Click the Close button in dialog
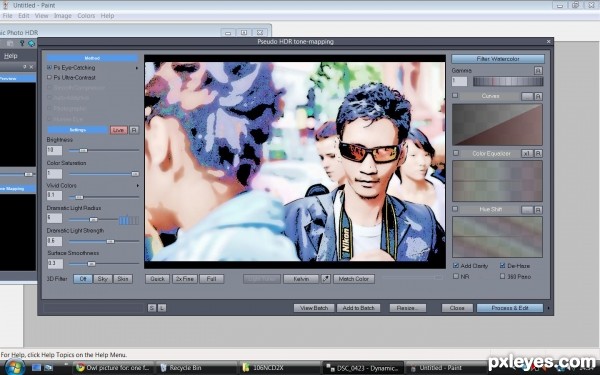Screen dimensions: 600x375 pos(457,308)
